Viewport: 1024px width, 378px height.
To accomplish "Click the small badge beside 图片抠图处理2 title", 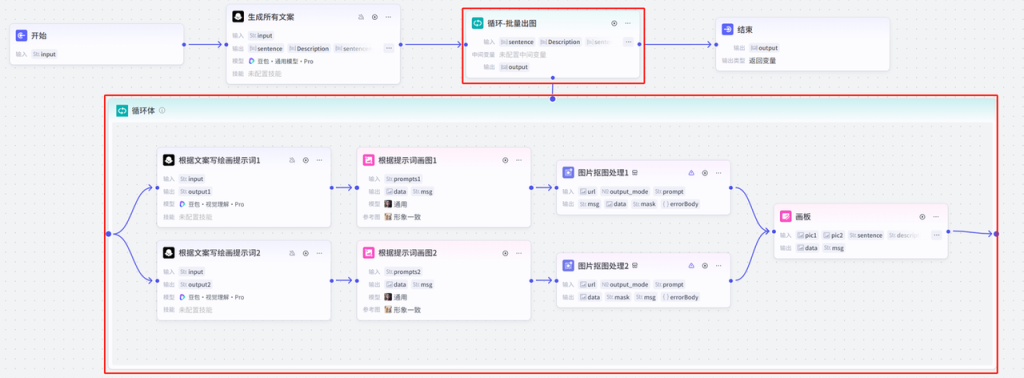I will click(x=635, y=266).
